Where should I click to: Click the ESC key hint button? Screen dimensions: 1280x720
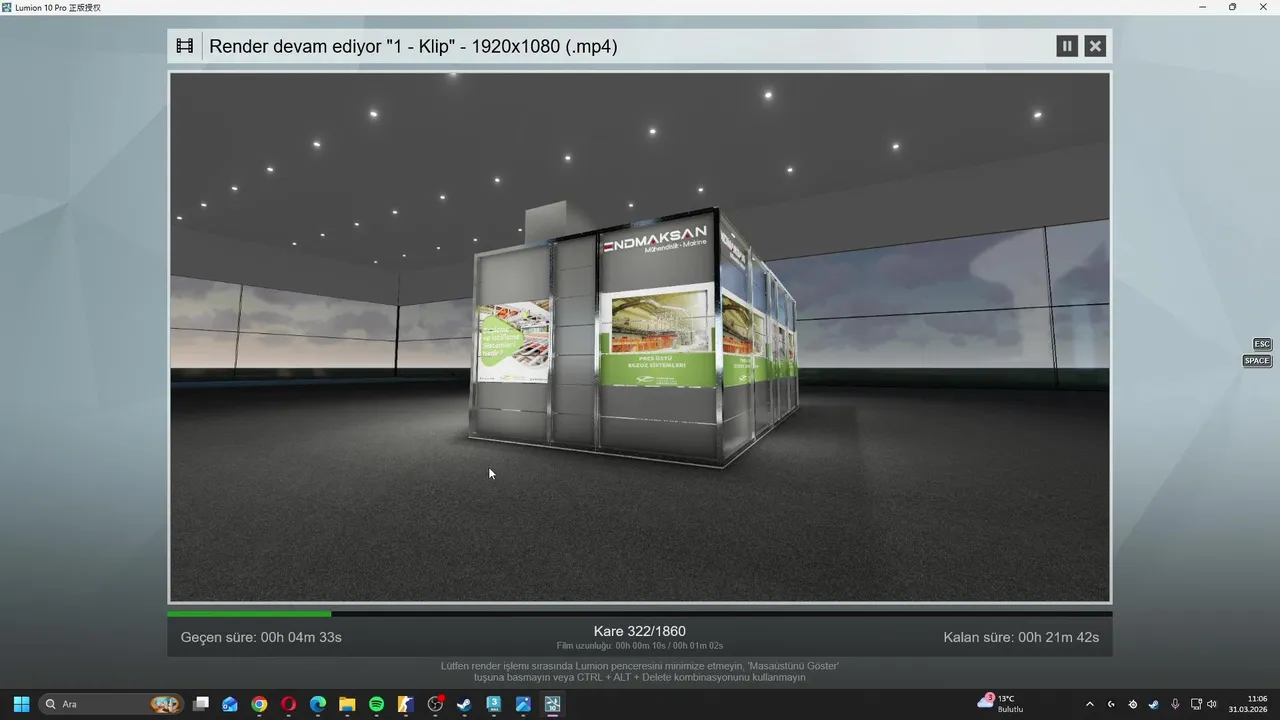(x=1262, y=344)
